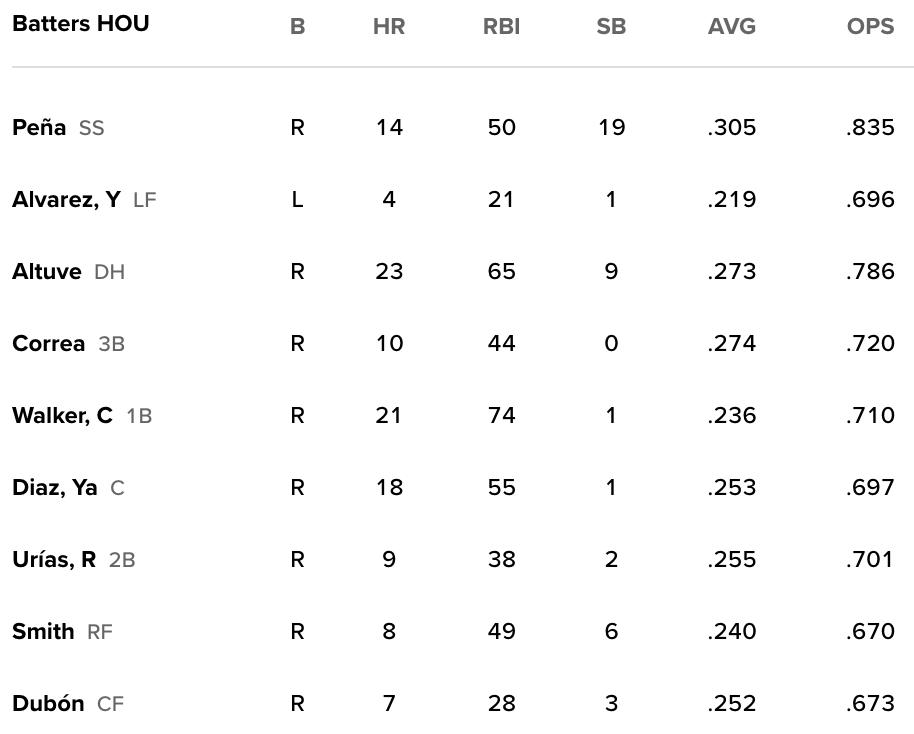
Task: Open Dubón's player profile
Action: pyautogui.click(x=48, y=704)
